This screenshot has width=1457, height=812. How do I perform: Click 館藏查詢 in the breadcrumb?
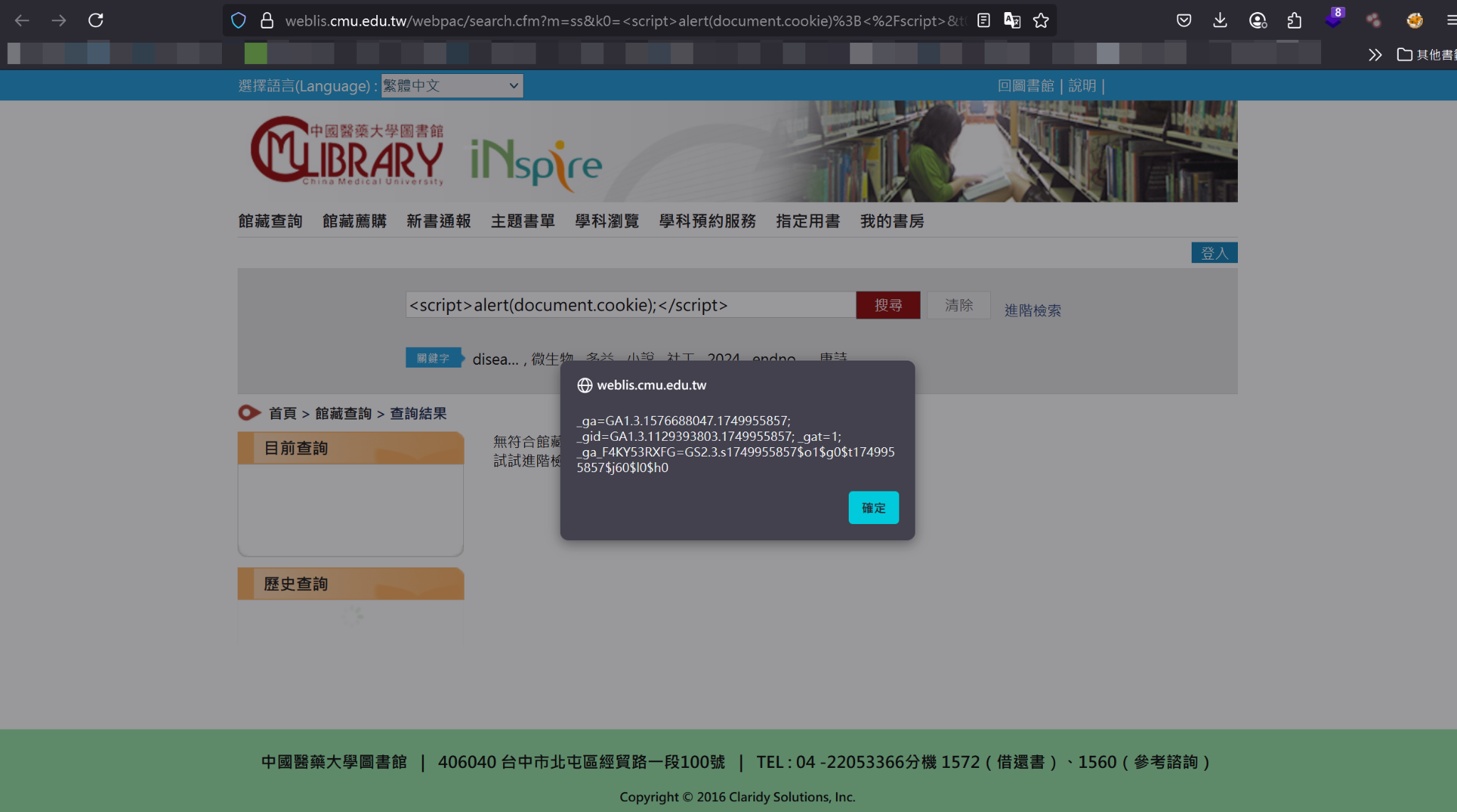[343, 413]
